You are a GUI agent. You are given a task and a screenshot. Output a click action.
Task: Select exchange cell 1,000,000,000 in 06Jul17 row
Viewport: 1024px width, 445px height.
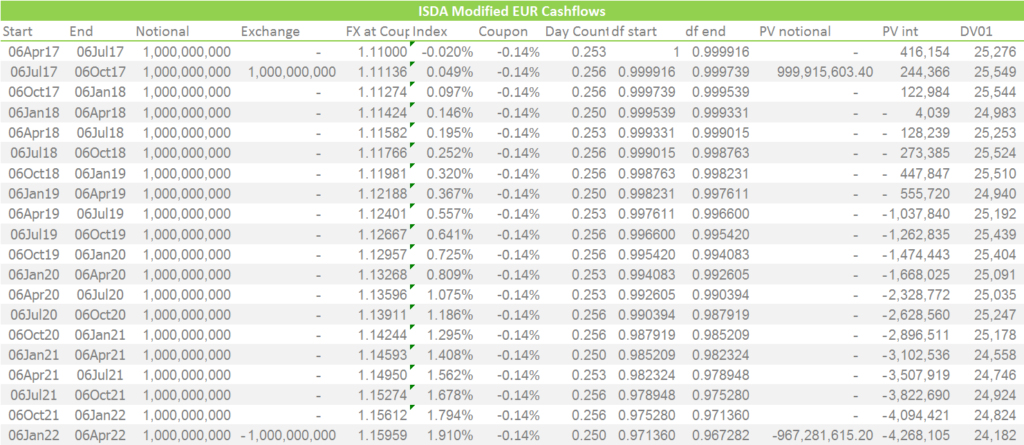pos(292,72)
